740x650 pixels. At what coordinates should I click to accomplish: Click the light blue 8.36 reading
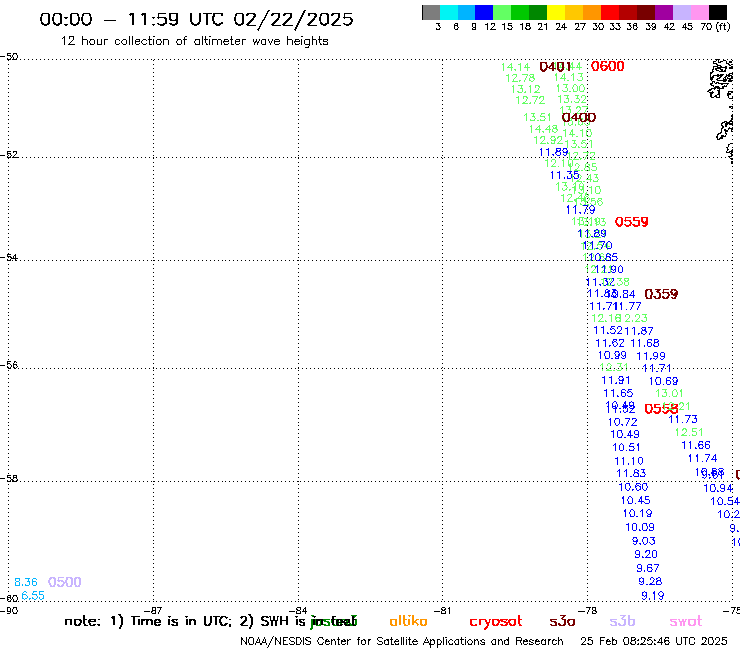coord(25,582)
